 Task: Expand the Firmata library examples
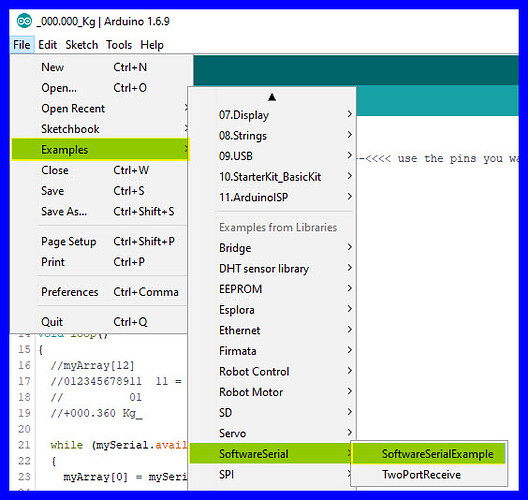coord(272,351)
